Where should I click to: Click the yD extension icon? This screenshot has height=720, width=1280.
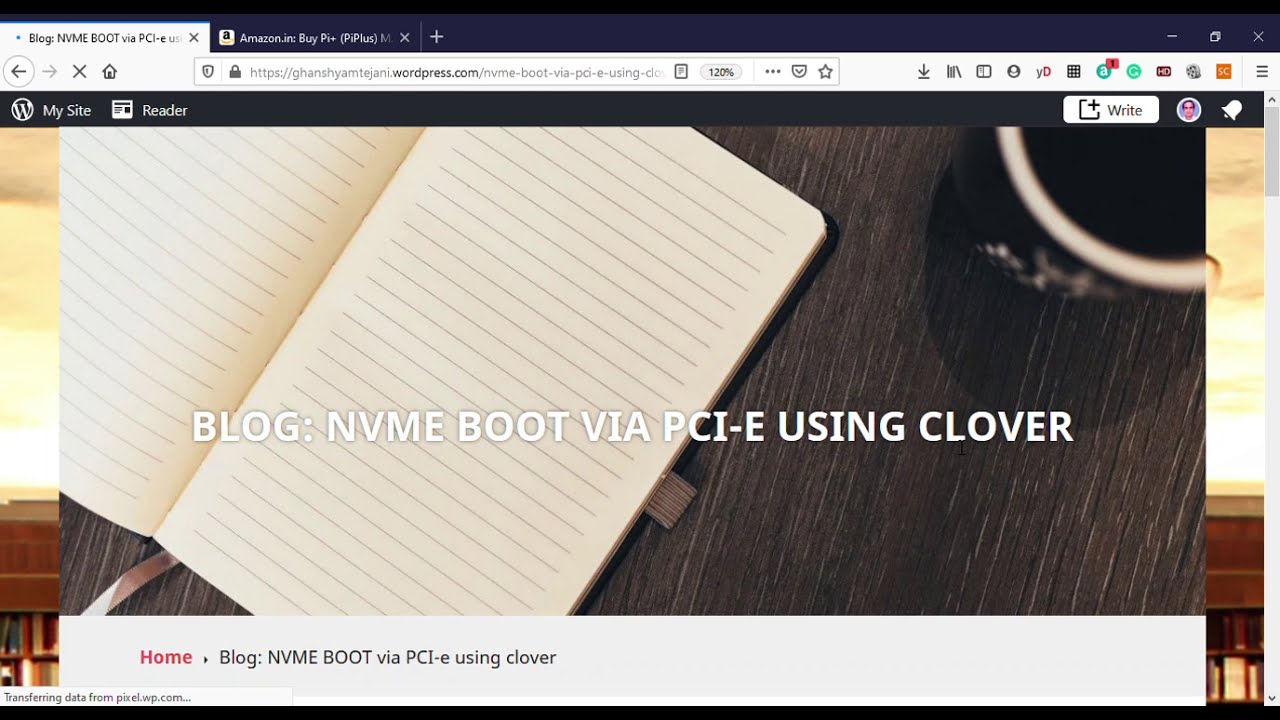1044,72
